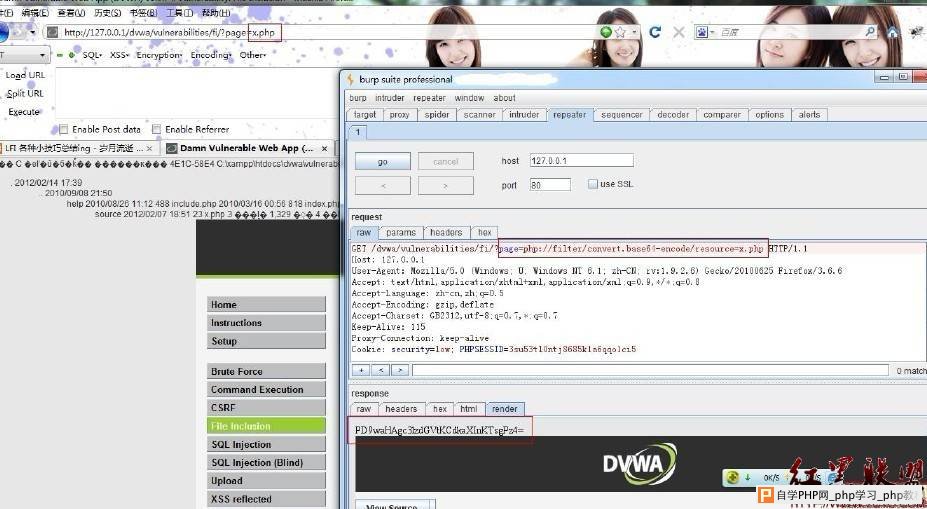
Task: Click the magnifier icon in the search box
Action: (x=870, y=31)
